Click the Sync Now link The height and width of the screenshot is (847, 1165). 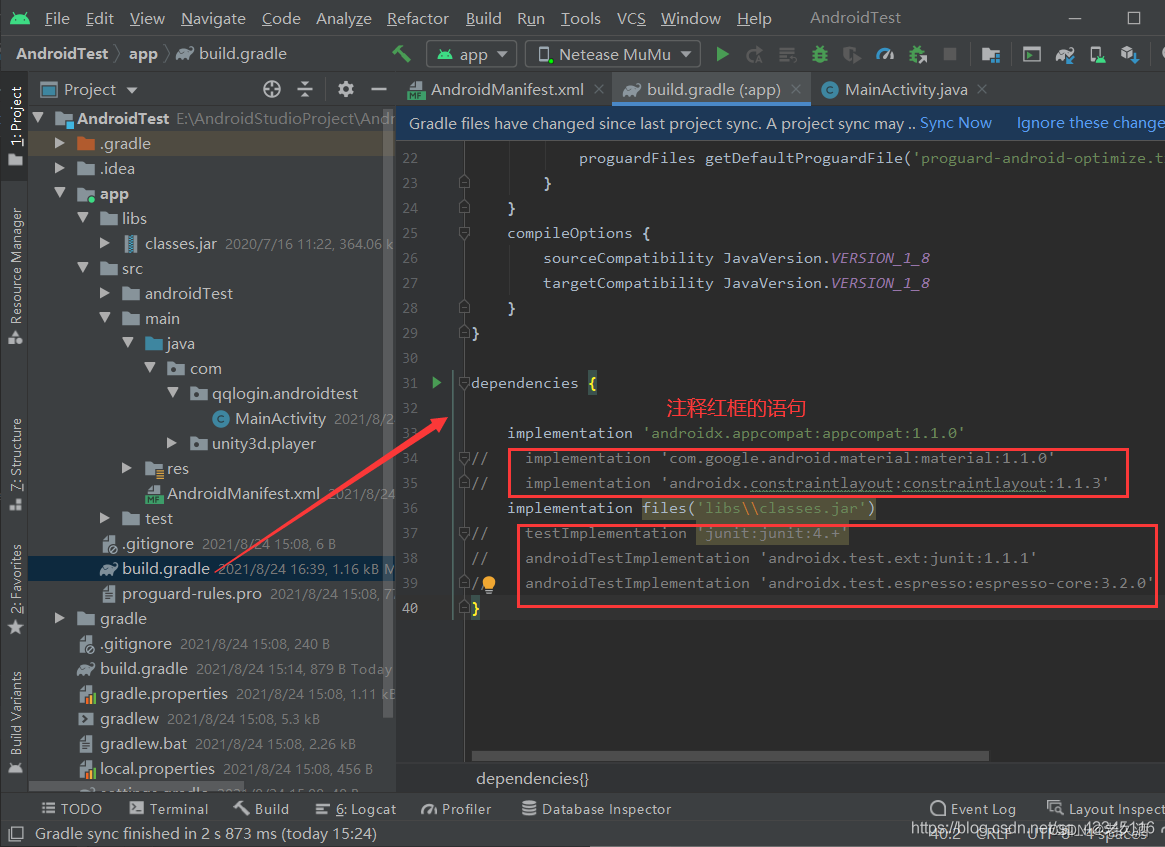(x=958, y=122)
